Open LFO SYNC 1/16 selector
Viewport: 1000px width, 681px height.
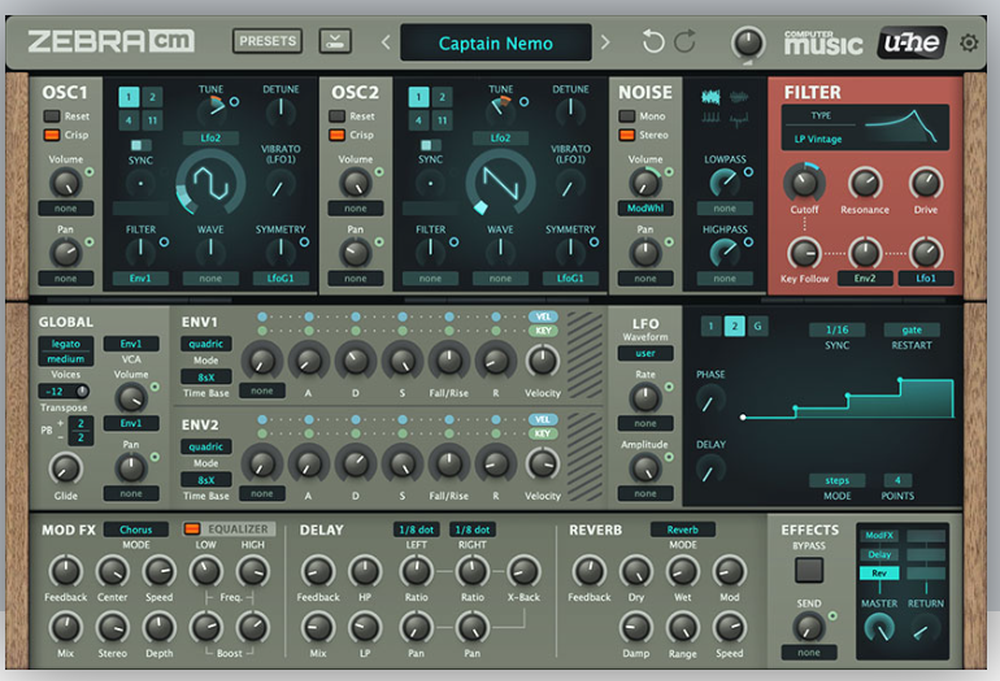coord(837,330)
